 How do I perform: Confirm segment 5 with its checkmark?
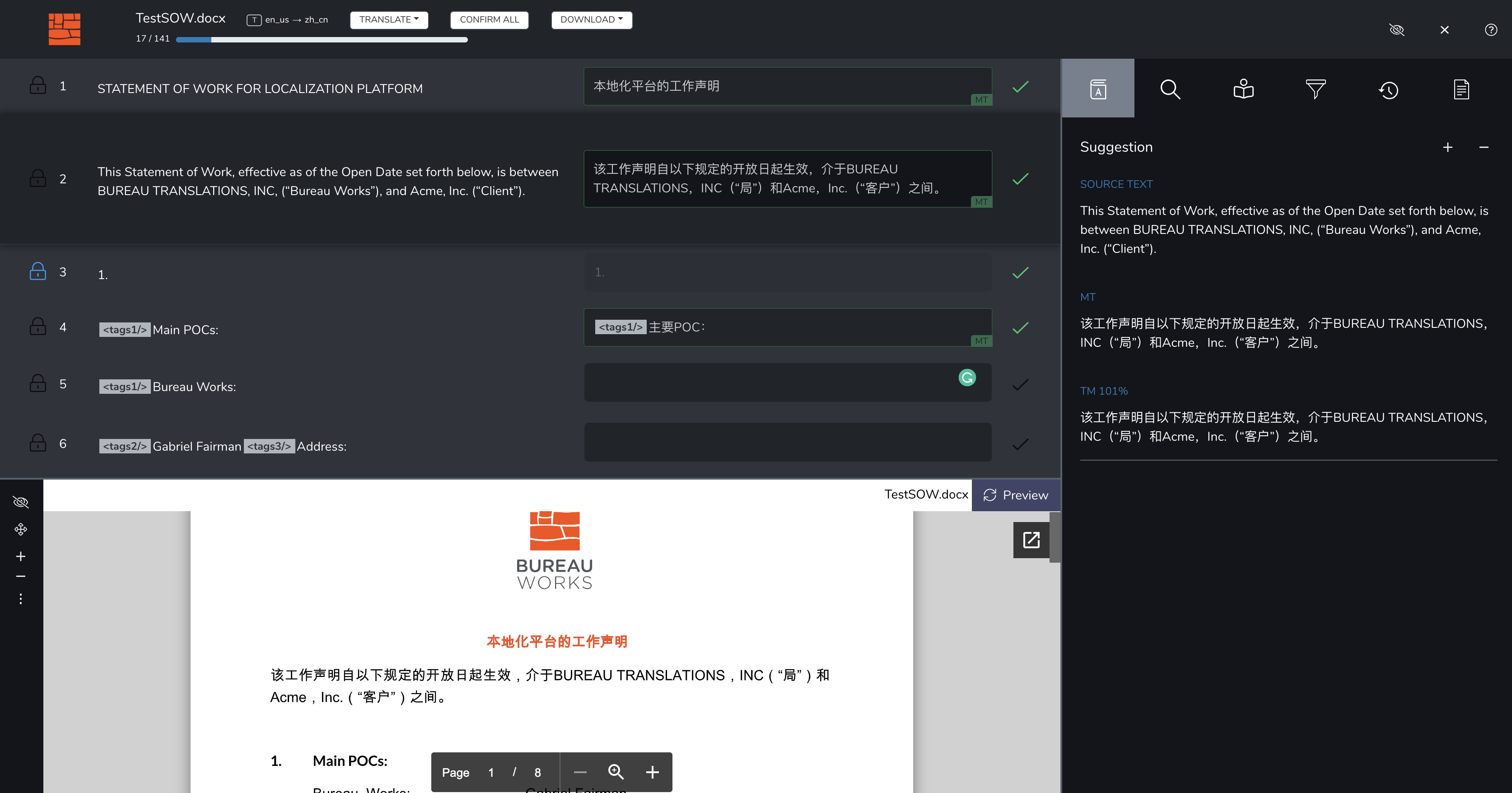pyautogui.click(x=1020, y=384)
